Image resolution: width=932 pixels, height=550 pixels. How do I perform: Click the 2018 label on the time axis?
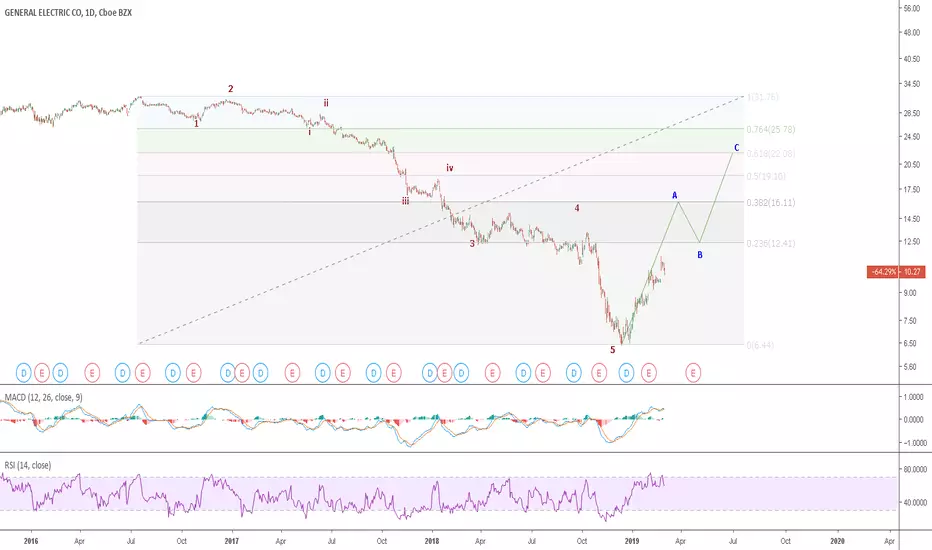click(x=432, y=541)
